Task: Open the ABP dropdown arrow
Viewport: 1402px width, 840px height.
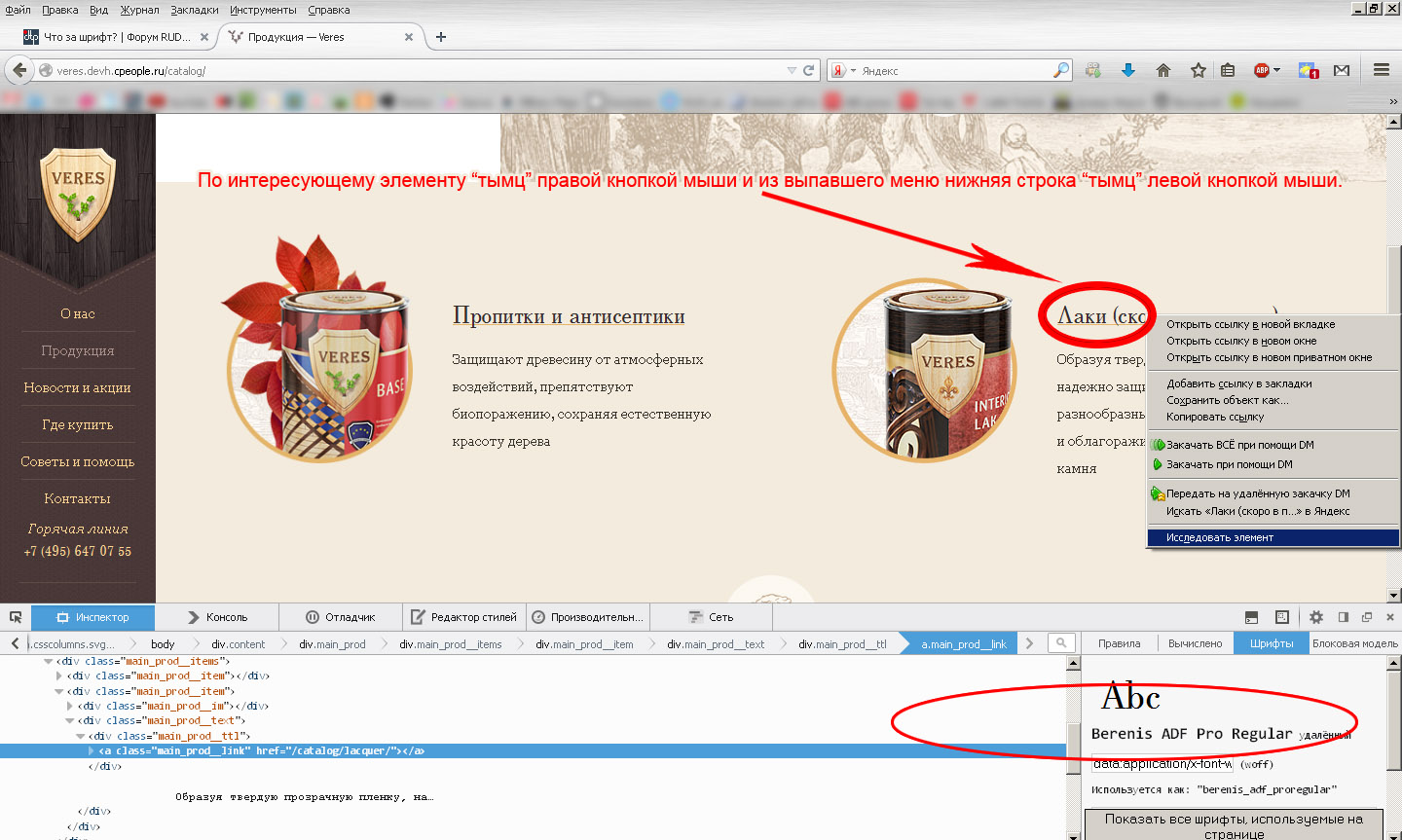Action: (1277, 70)
